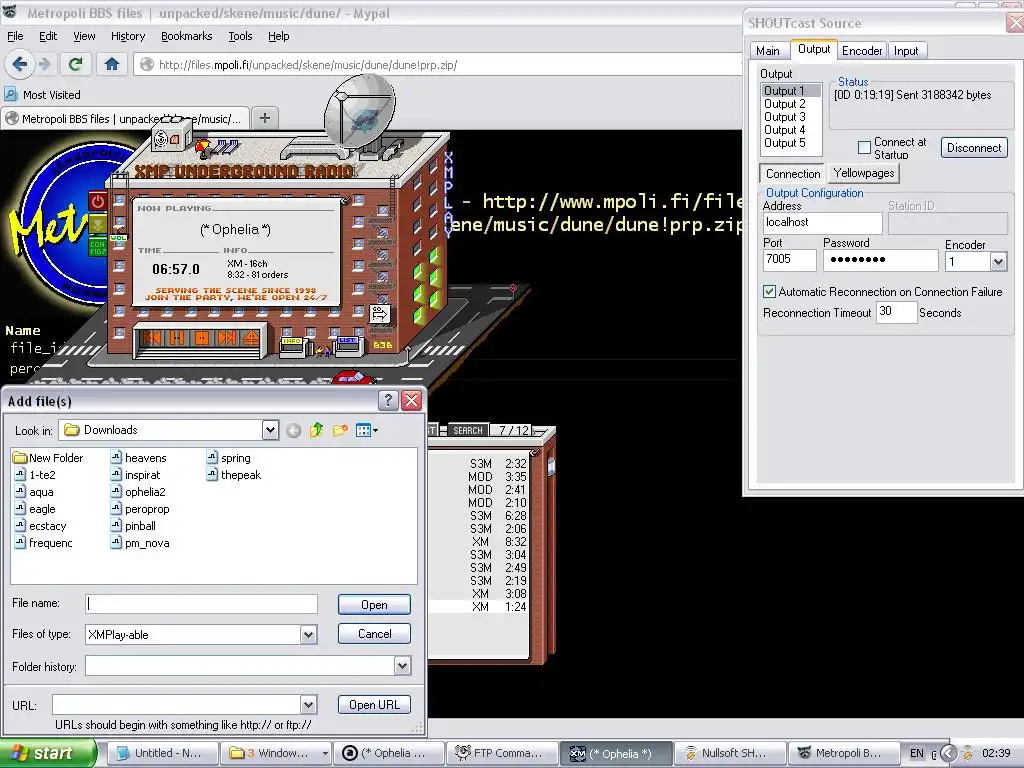Open the Encoder number dropdown
Viewport: 1024px width, 768px height.
click(998, 262)
